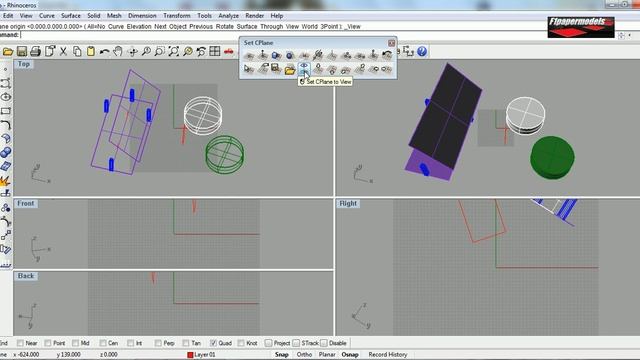Viewport: 640px width, 360px height.
Task: Click folder icon in Set CPlane panel
Action: [x=290, y=69]
